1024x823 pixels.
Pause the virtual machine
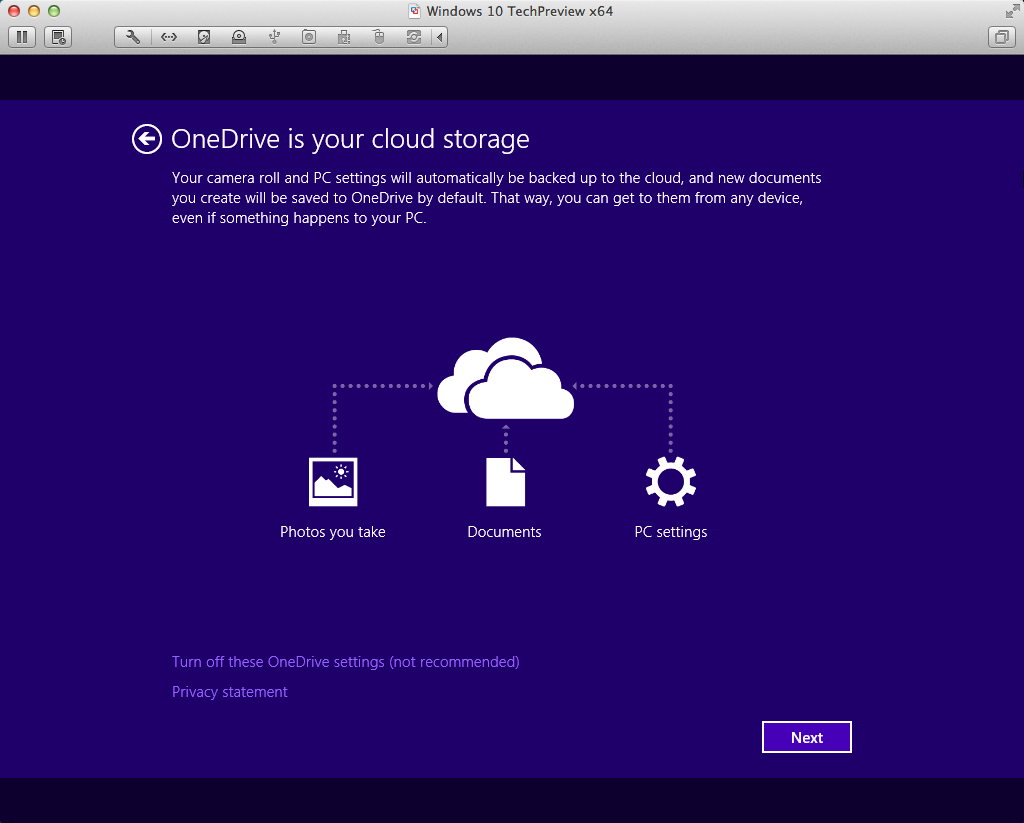22,37
